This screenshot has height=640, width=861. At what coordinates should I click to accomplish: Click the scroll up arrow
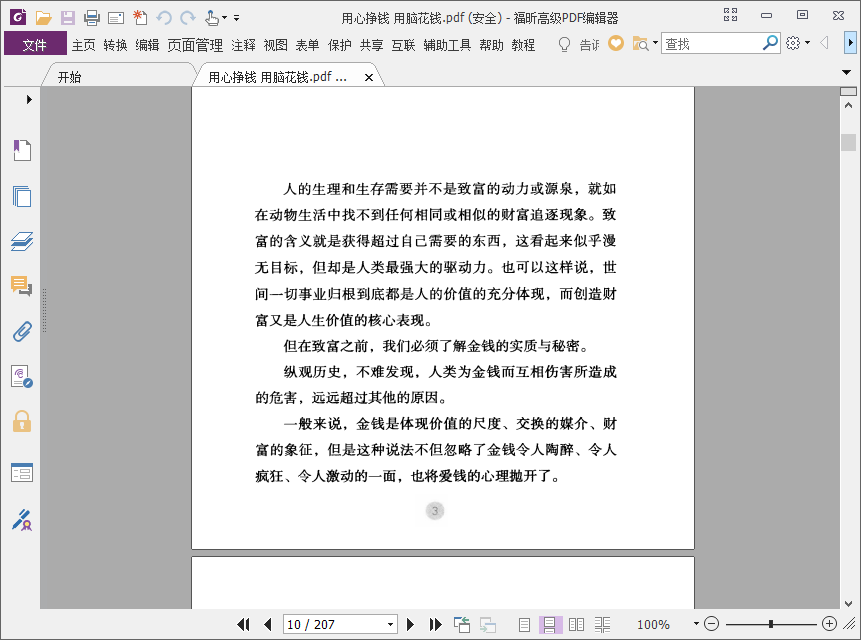tap(848, 105)
